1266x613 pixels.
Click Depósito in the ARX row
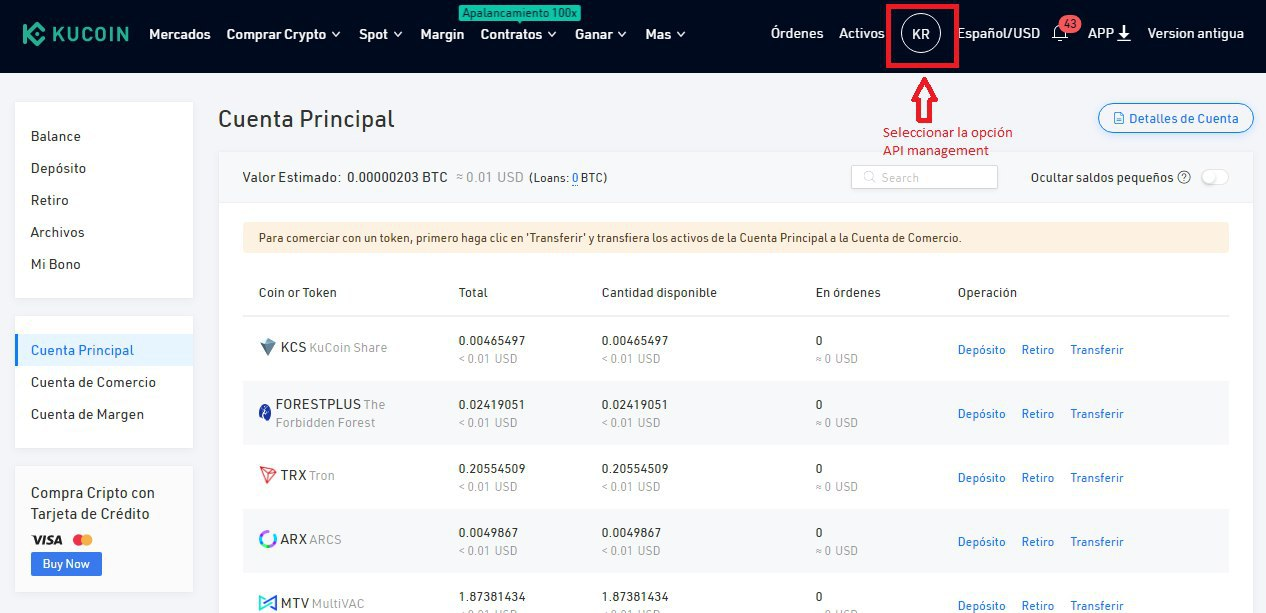coord(981,542)
